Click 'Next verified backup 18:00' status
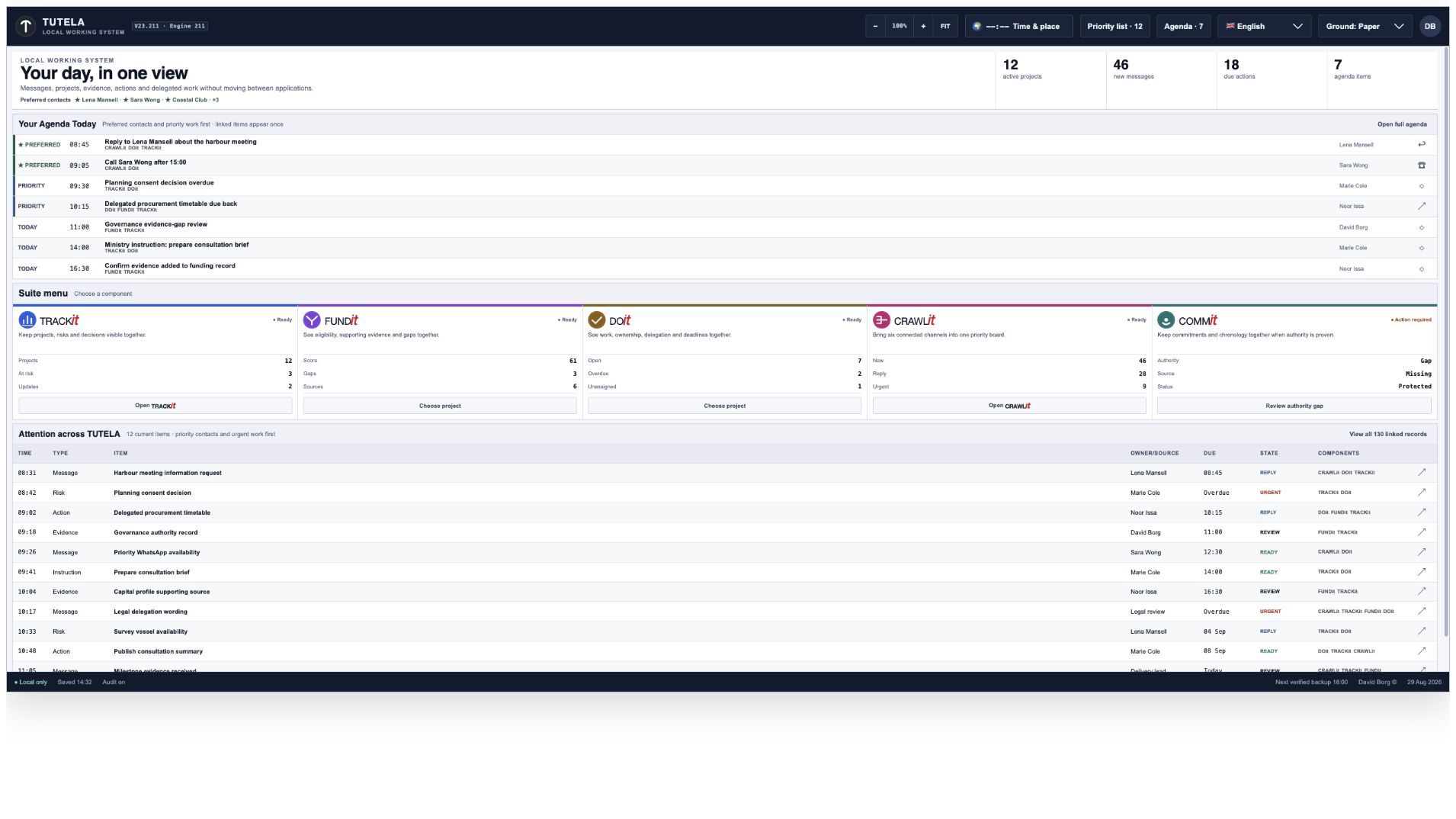The image size is (1456, 819). (x=1311, y=682)
